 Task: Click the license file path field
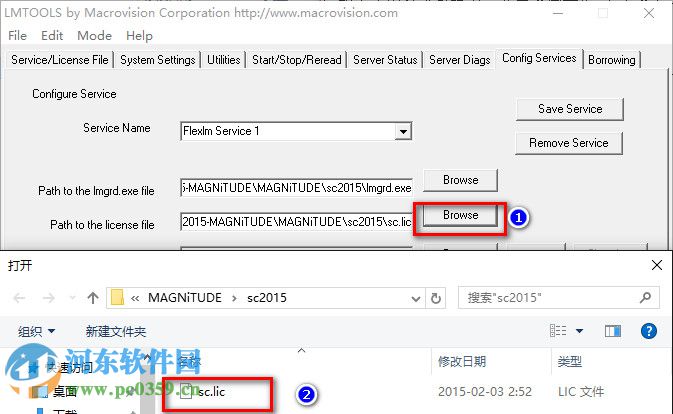pyautogui.click(x=297, y=222)
